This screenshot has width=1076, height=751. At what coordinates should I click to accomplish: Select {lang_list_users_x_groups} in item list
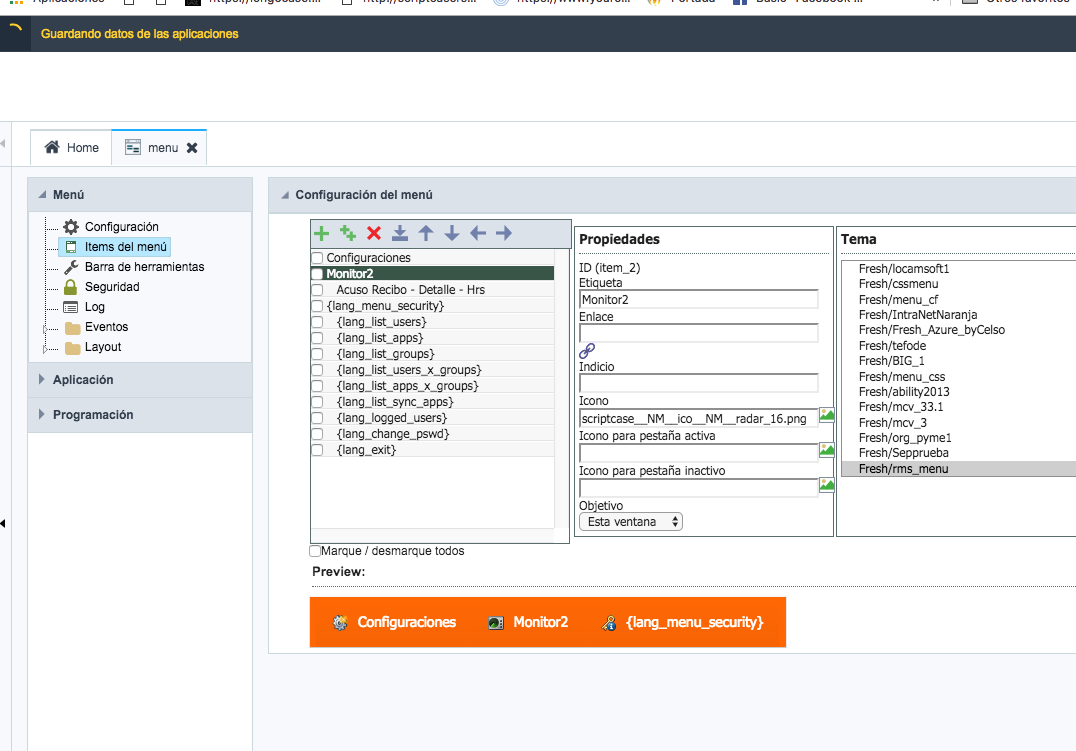[409, 370]
